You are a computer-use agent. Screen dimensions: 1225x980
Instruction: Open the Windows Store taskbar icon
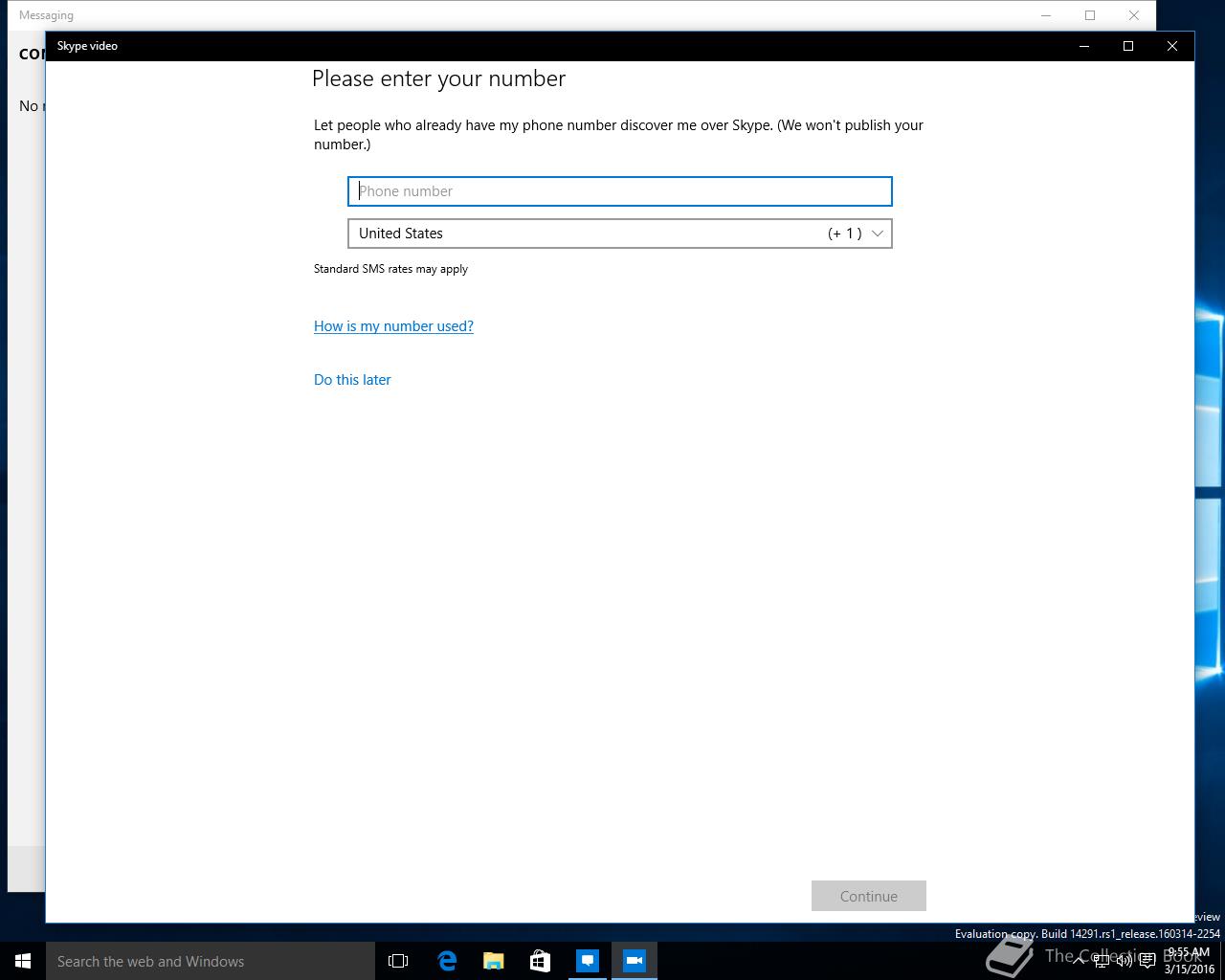540,961
